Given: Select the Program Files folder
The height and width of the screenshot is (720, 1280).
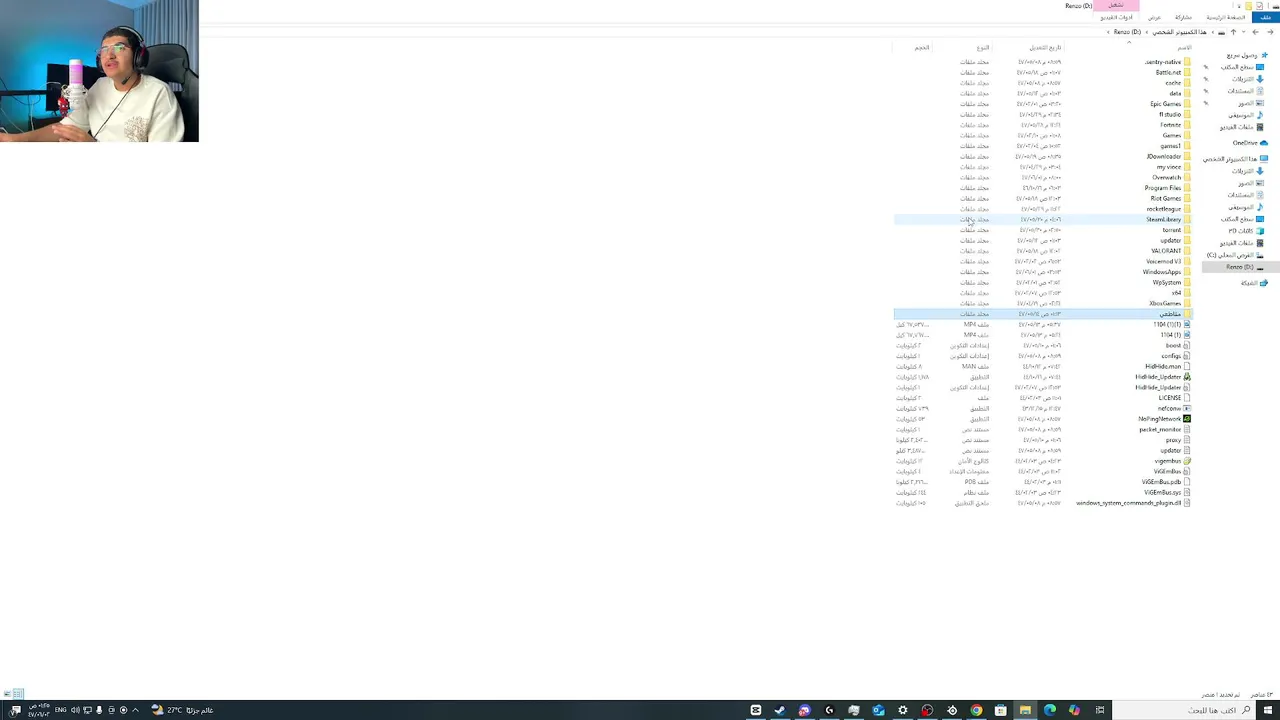Looking at the screenshot, I should pyautogui.click(x=1163, y=188).
